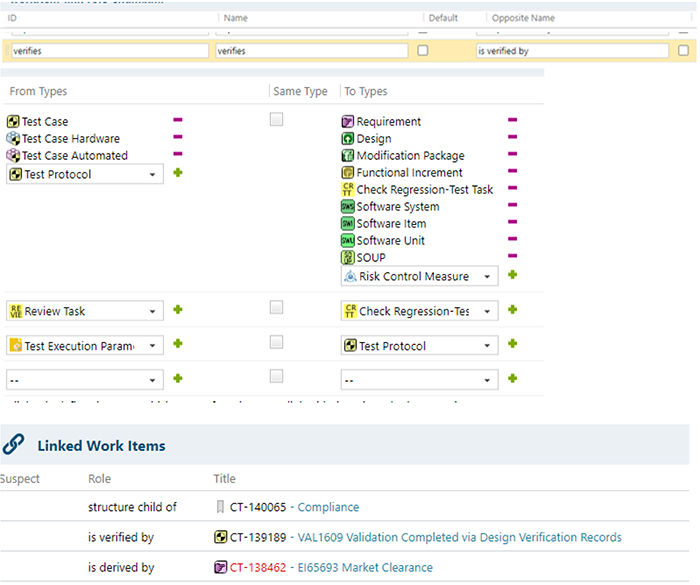Remove Test Case from From Types
The height and width of the screenshot is (585, 700).
pos(178,121)
